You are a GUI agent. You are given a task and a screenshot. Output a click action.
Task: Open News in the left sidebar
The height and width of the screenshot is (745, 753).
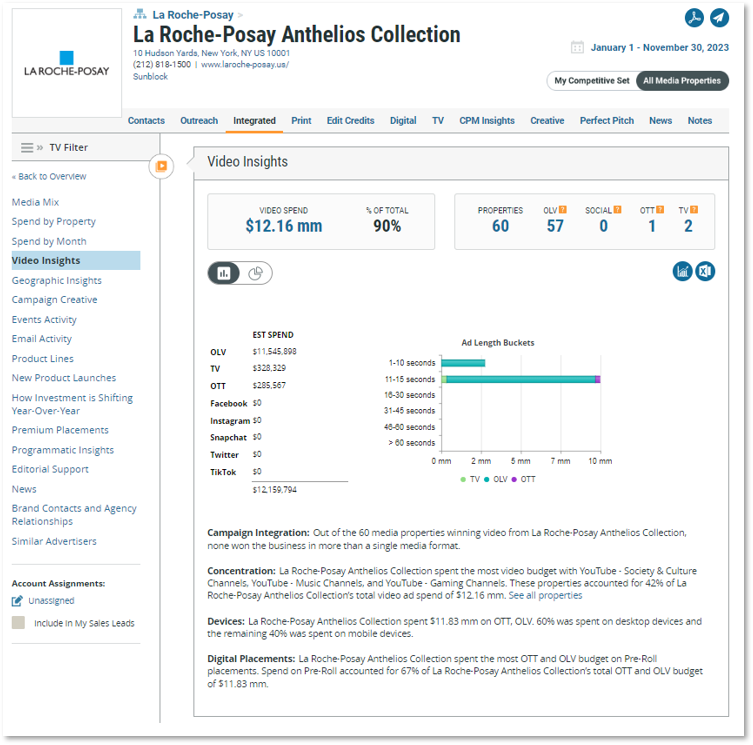(x=24, y=489)
